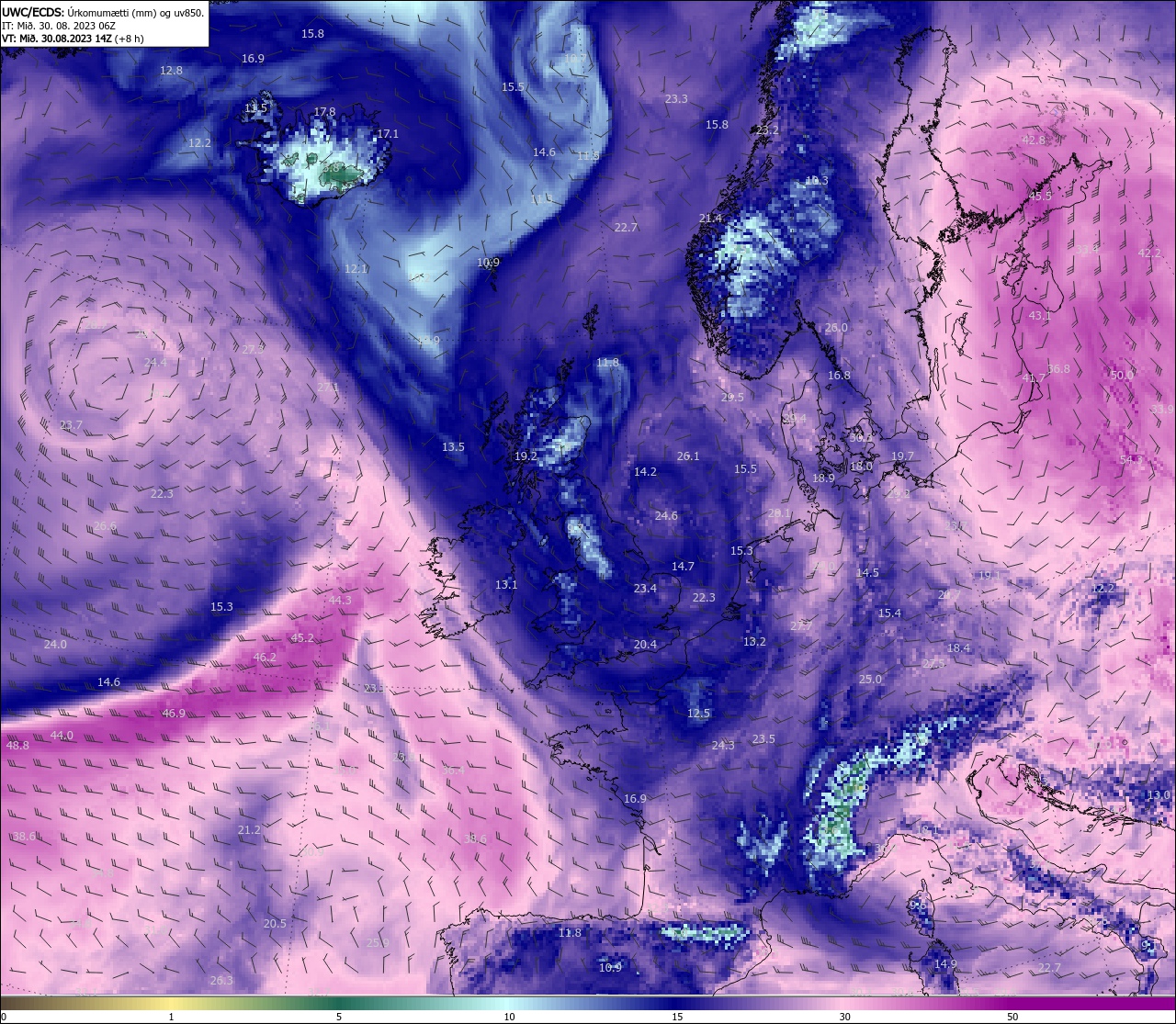Click the 16.8 value near the Kattegat
This screenshot has height=1024, width=1176.
839,376
